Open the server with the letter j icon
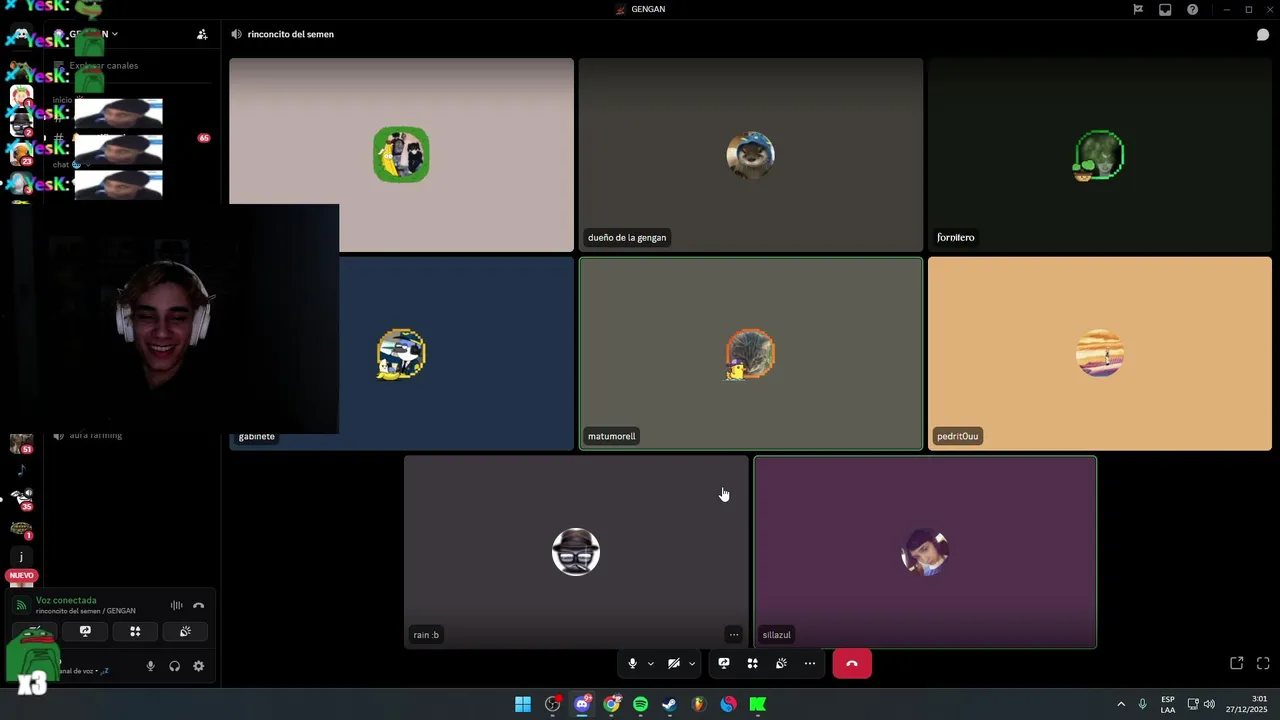The width and height of the screenshot is (1280, 720). coord(21,557)
